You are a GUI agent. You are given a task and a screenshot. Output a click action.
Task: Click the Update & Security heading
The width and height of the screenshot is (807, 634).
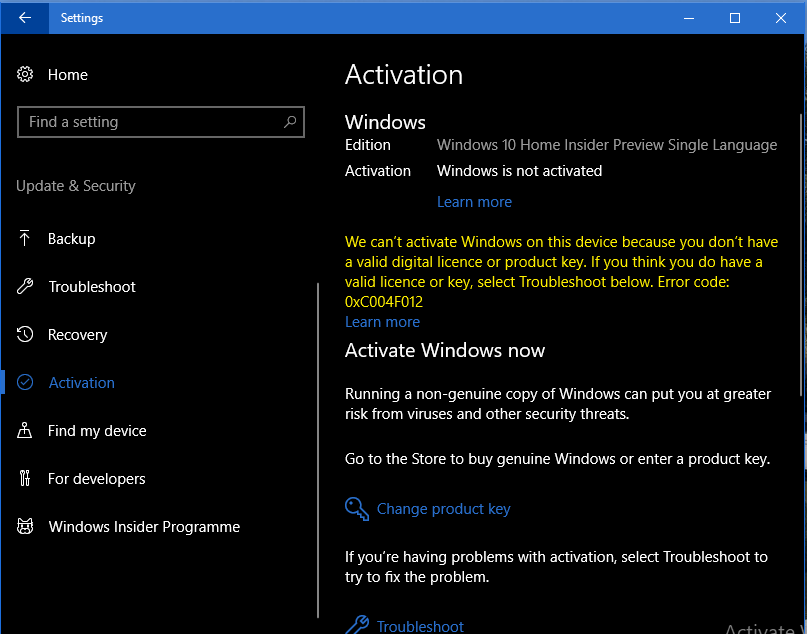(76, 186)
